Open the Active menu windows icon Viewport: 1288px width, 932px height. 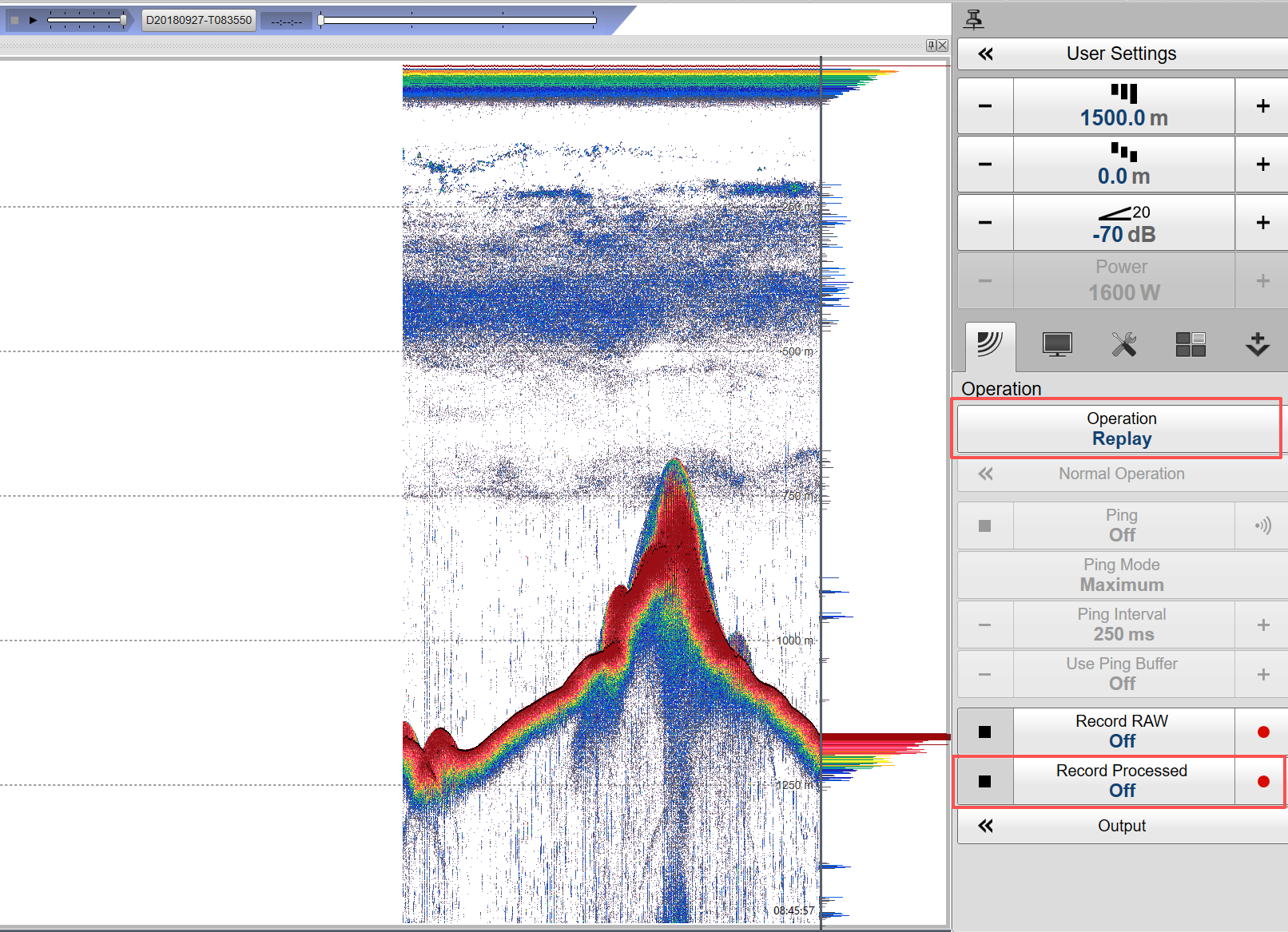coord(1190,345)
